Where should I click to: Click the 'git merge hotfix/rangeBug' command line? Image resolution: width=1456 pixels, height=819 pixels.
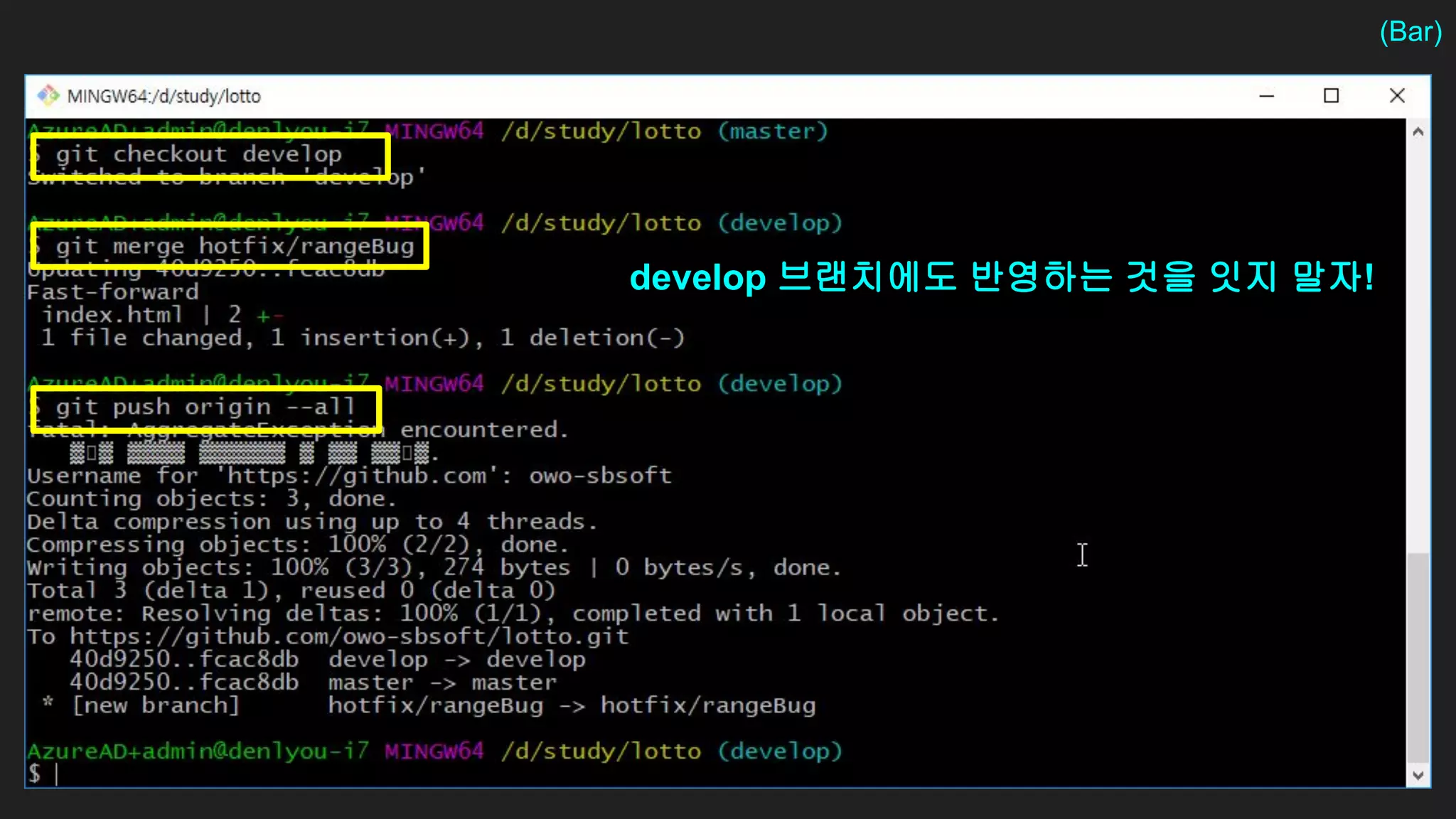tap(223, 246)
